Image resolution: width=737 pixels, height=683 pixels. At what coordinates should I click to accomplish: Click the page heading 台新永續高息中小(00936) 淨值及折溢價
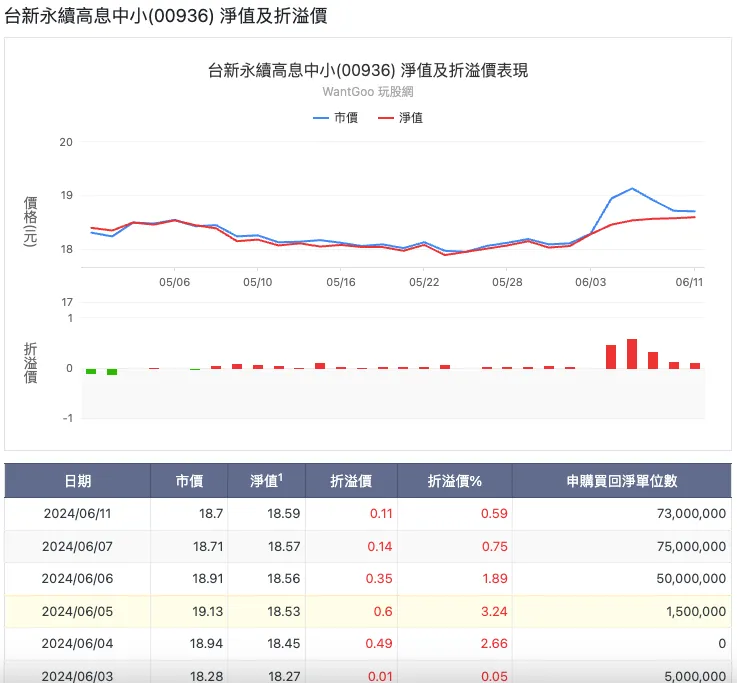click(165, 16)
